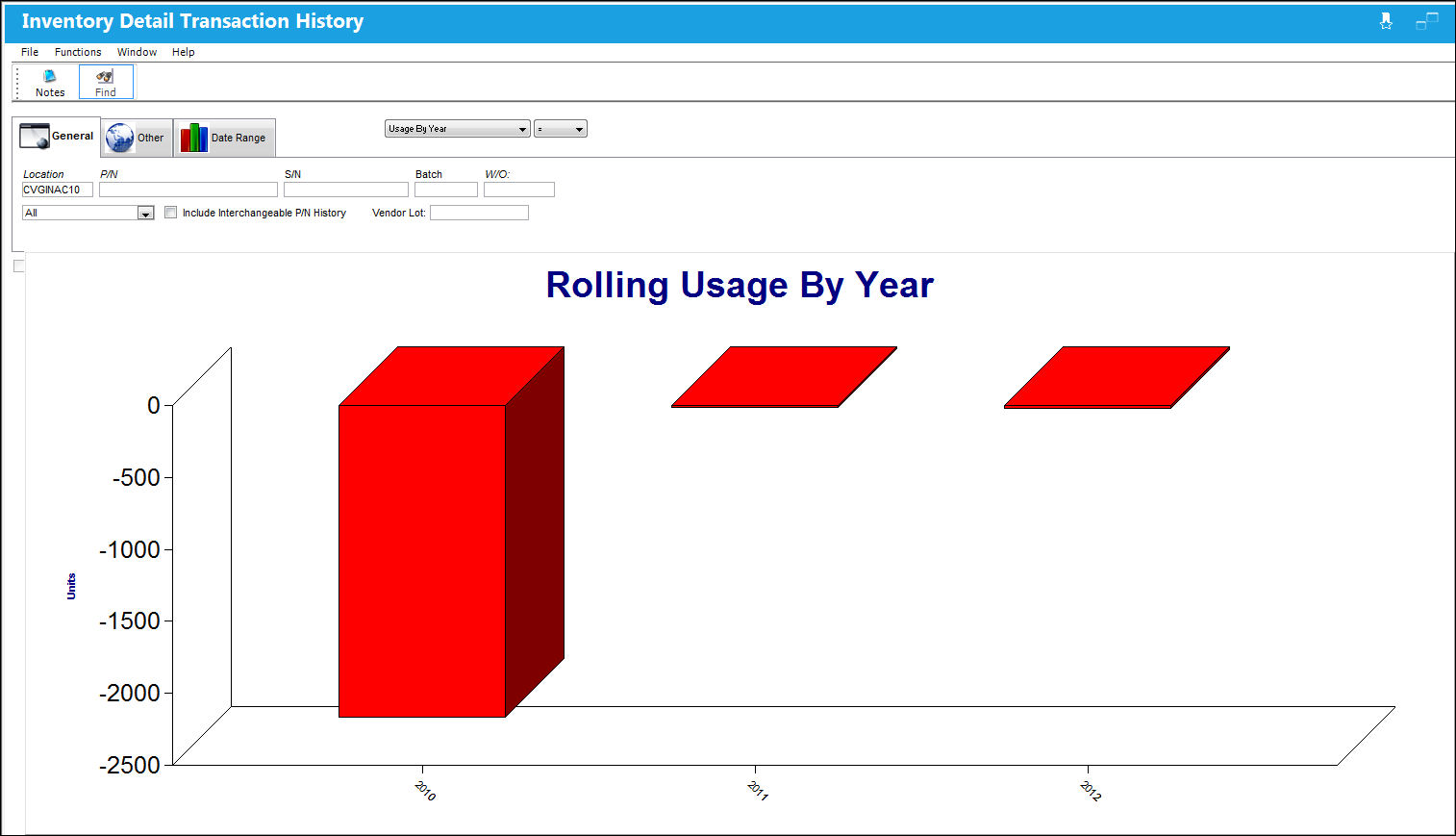Click the -1500 y-axis value

pyautogui.click(x=130, y=621)
